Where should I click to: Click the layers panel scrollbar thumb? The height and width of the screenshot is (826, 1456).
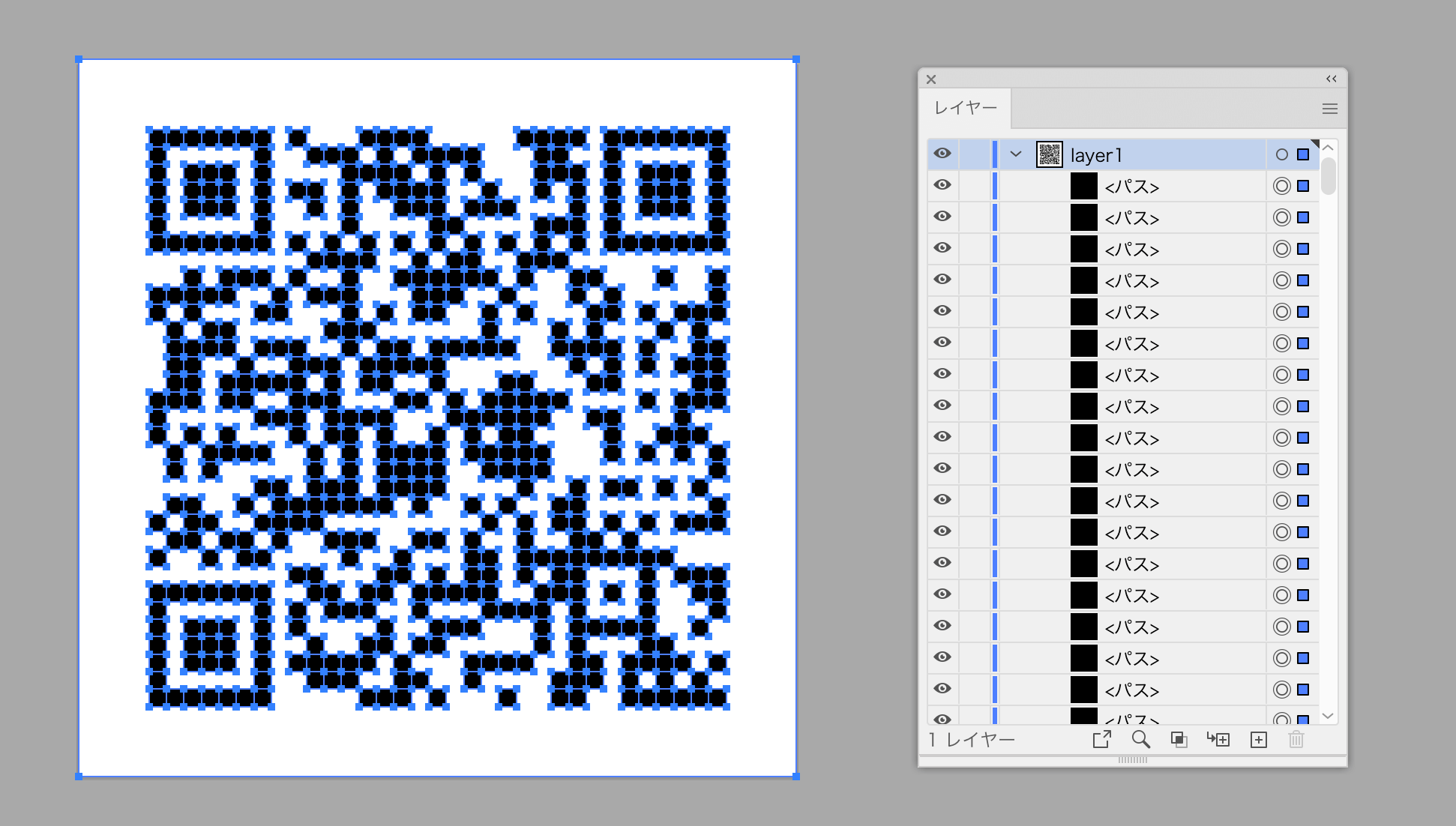pyautogui.click(x=1328, y=176)
